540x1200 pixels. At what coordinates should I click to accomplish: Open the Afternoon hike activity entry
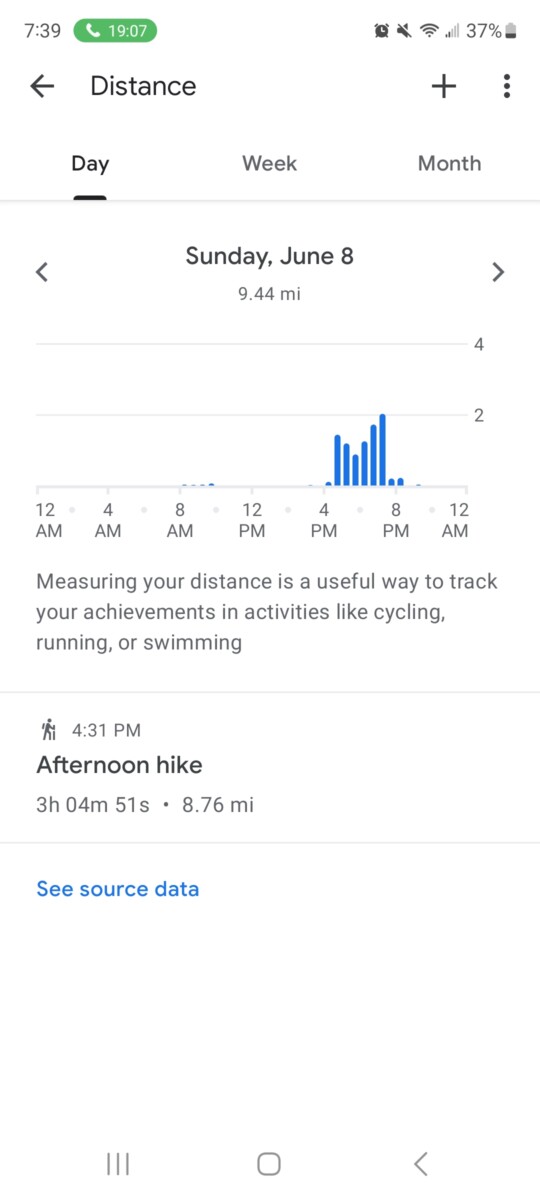(x=270, y=767)
